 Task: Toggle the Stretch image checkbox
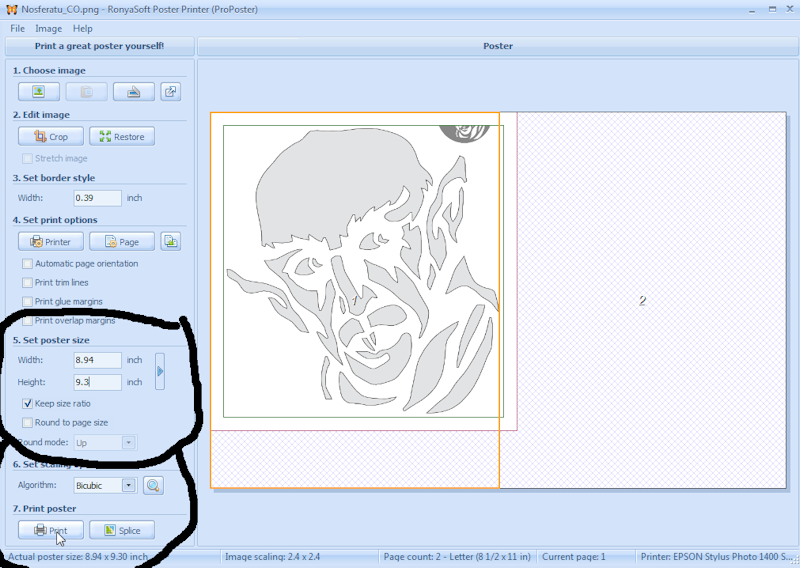[28, 159]
